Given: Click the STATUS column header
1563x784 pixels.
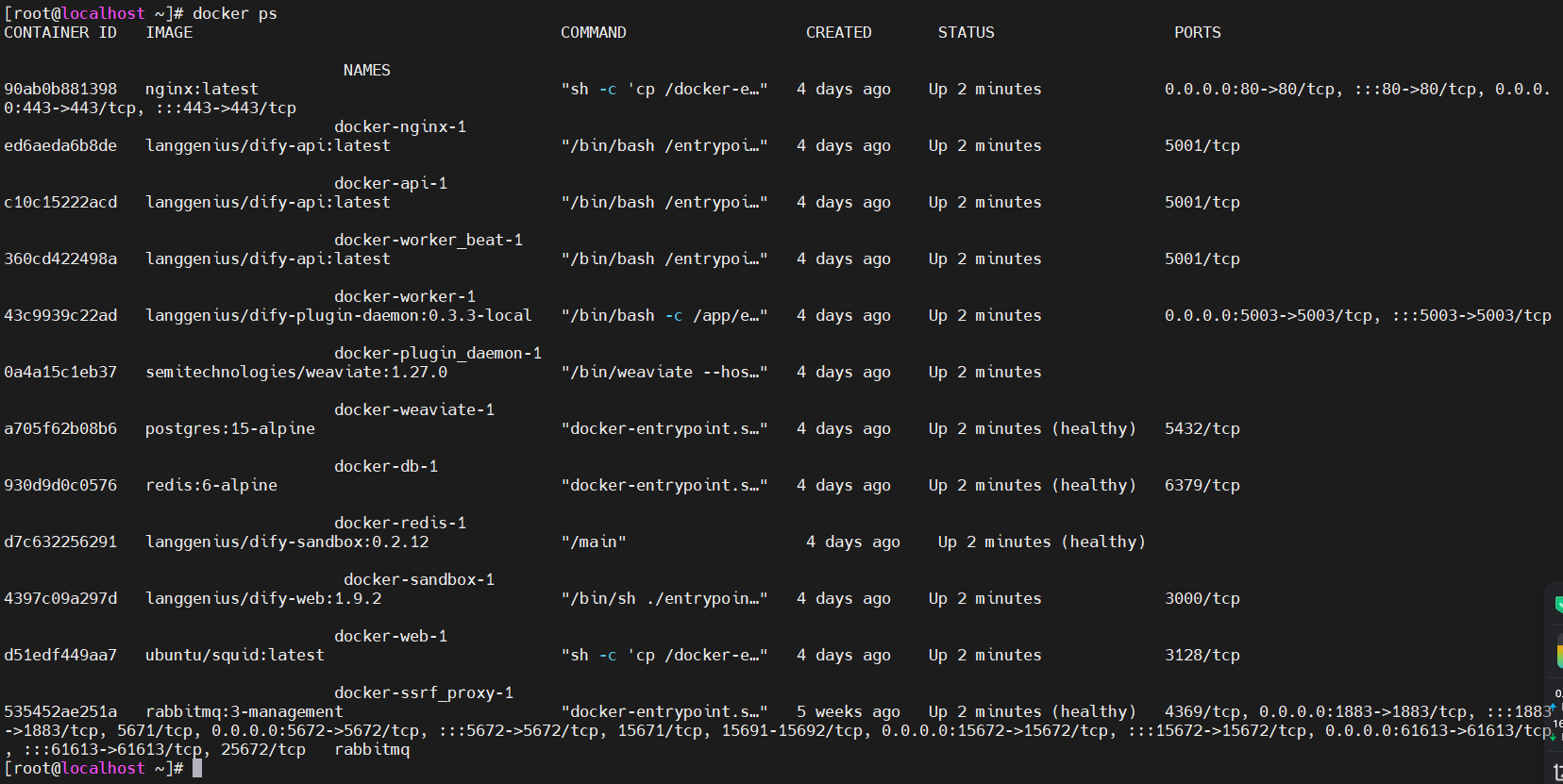Looking at the screenshot, I should 966,32.
